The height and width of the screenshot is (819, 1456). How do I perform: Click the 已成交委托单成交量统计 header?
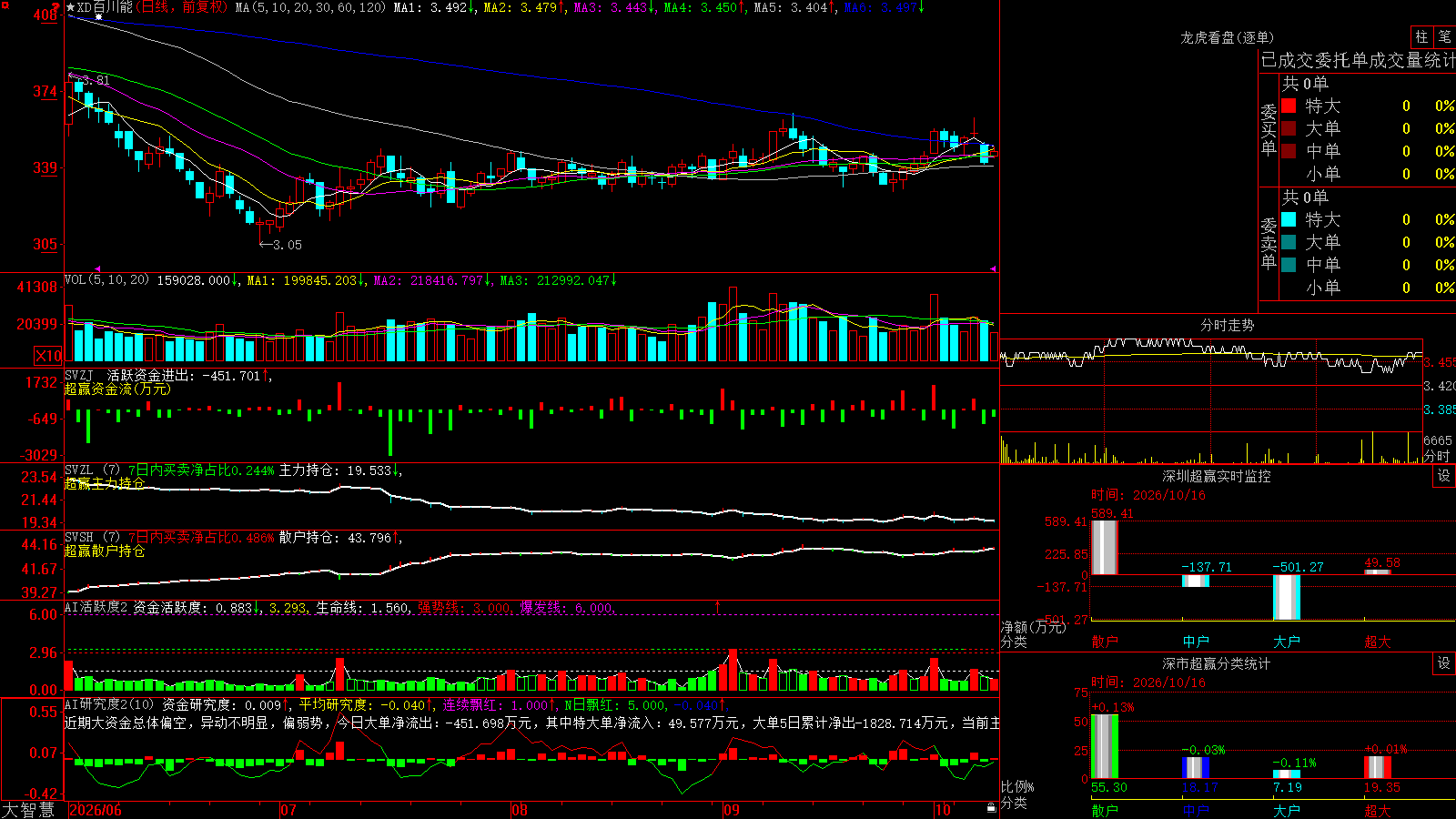point(1358,60)
